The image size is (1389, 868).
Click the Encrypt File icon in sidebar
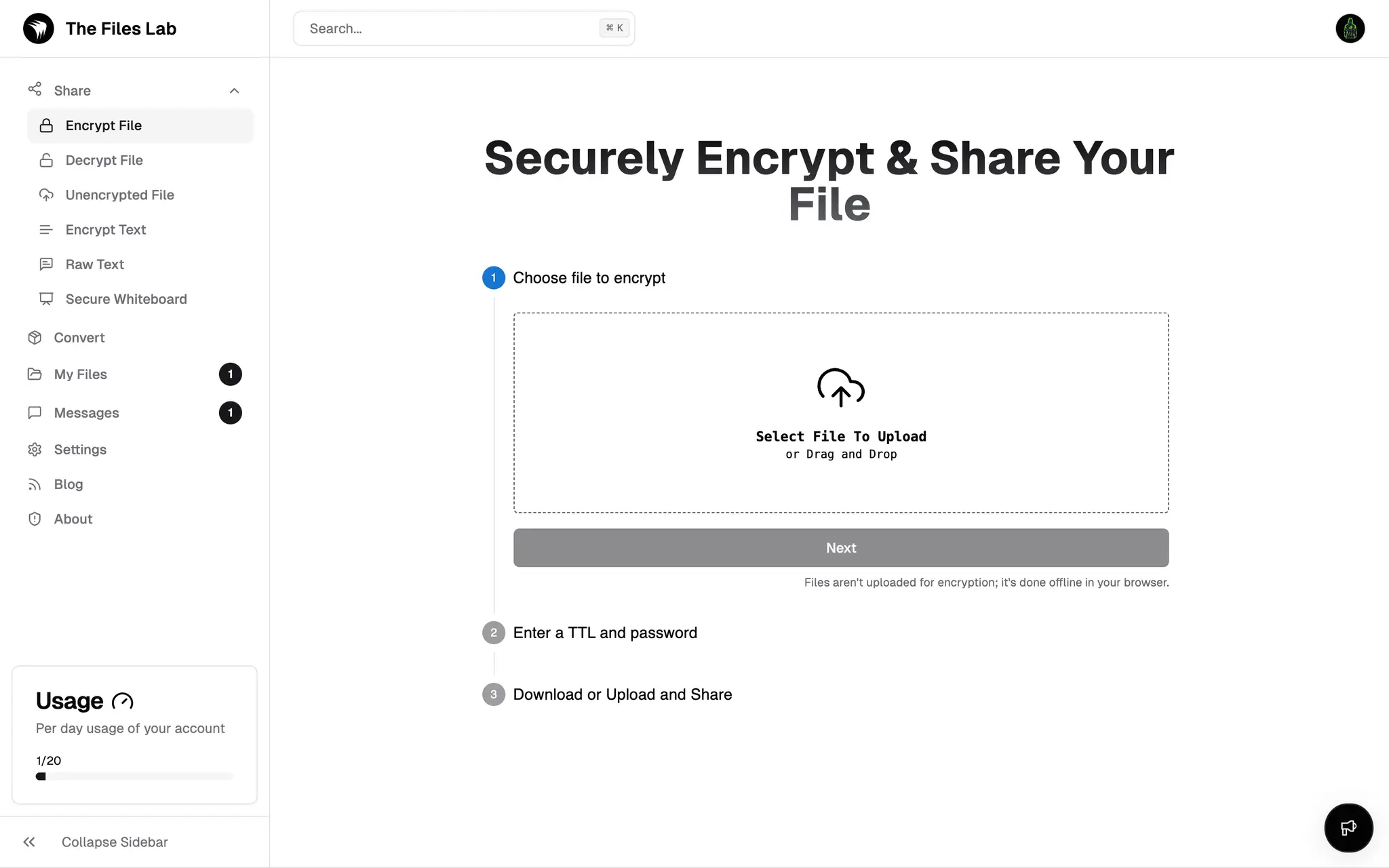click(46, 125)
